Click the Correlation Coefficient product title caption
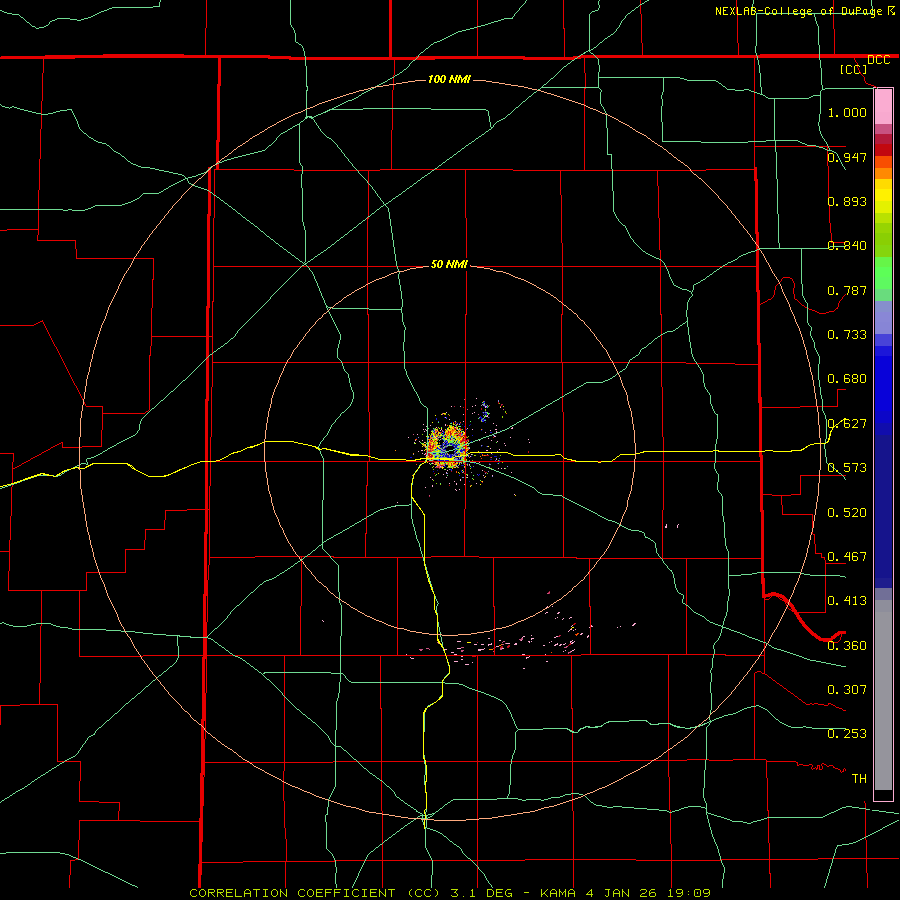 (450, 893)
